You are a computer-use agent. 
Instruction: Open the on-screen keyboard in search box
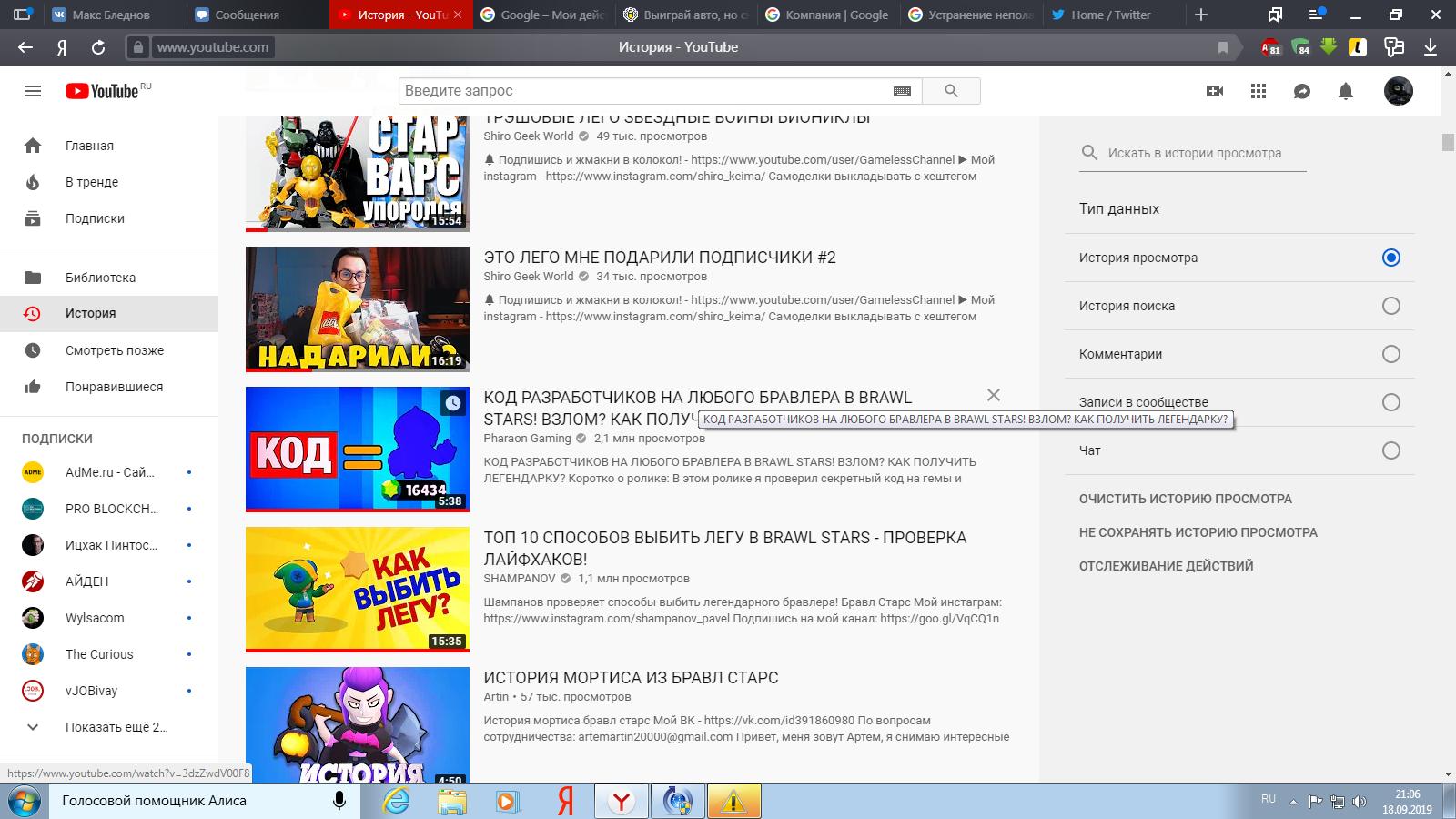pyautogui.click(x=902, y=91)
